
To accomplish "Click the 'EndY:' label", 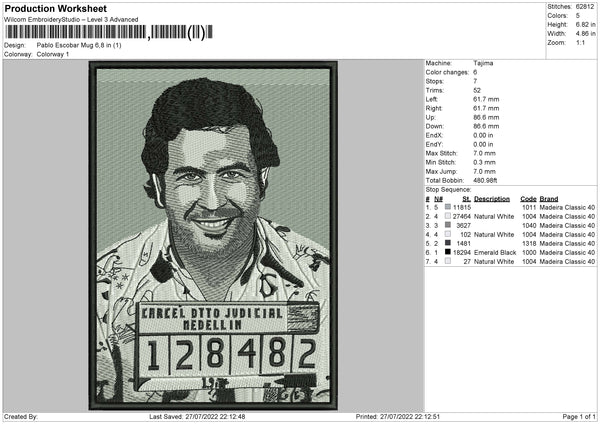I will pyautogui.click(x=434, y=144).
